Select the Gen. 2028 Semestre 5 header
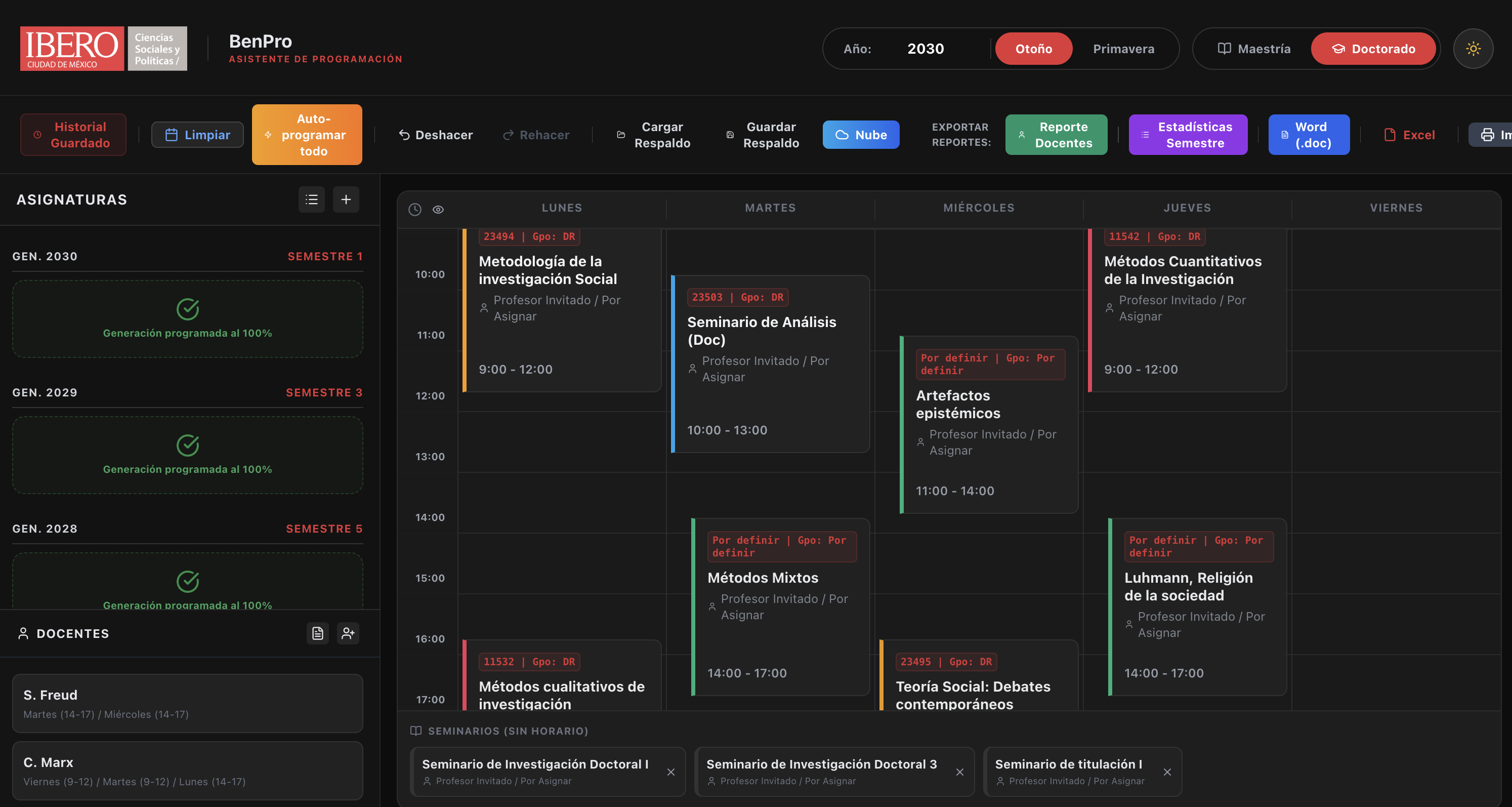1512x807 pixels. pyautogui.click(x=187, y=529)
